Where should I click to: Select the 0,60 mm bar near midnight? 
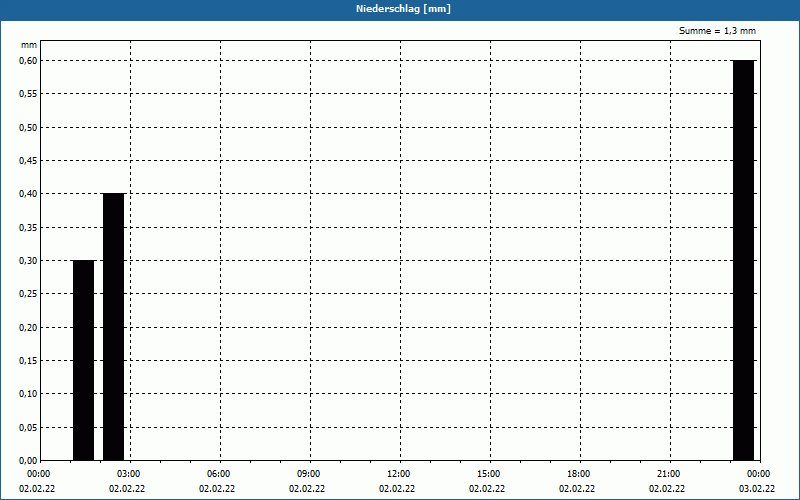pyautogui.click(x=743, y=260)
